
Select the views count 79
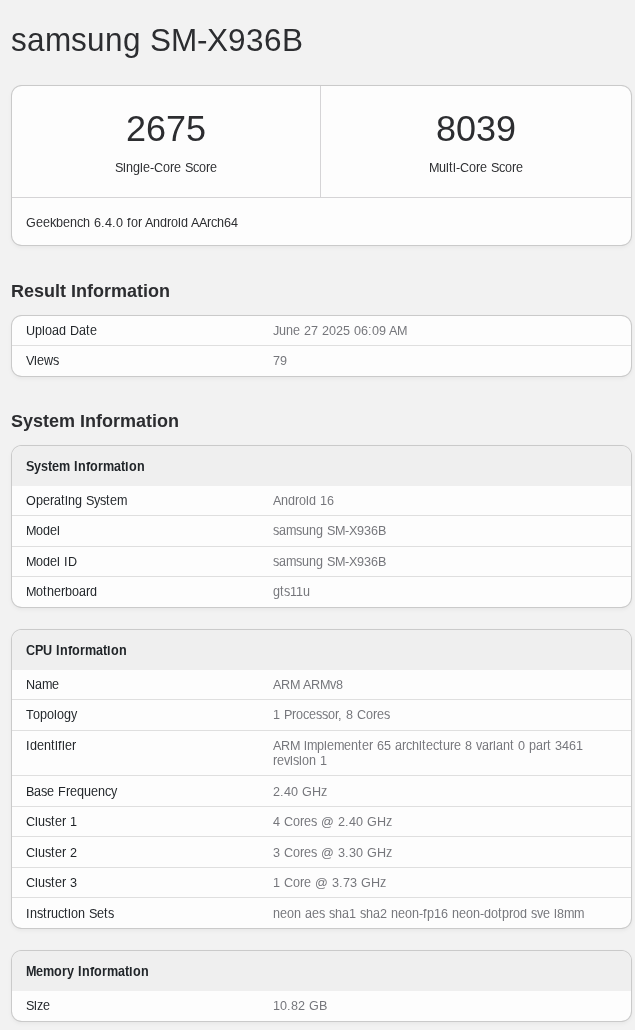pos(280,361)
